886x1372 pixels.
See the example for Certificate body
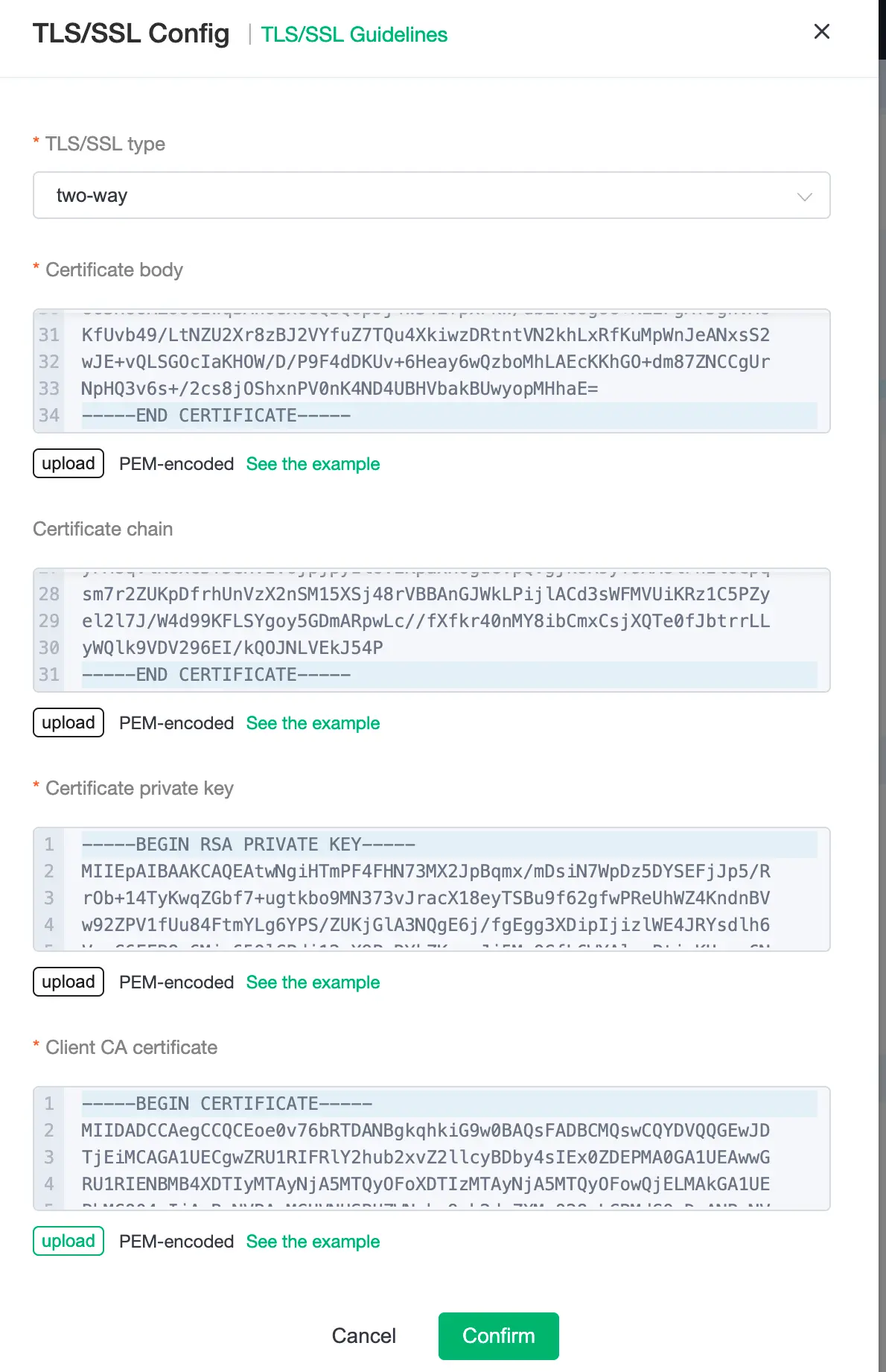[313, 464]
